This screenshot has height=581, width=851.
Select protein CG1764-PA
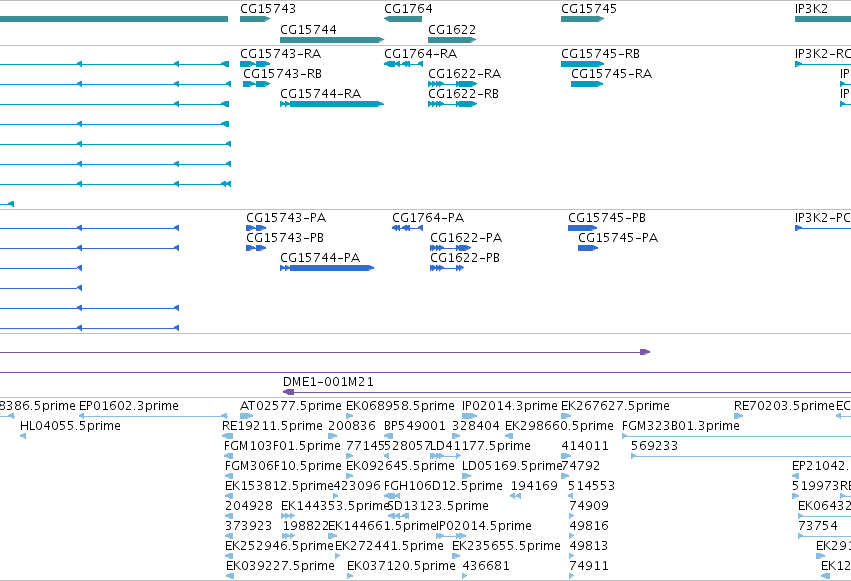pos(407,228)
